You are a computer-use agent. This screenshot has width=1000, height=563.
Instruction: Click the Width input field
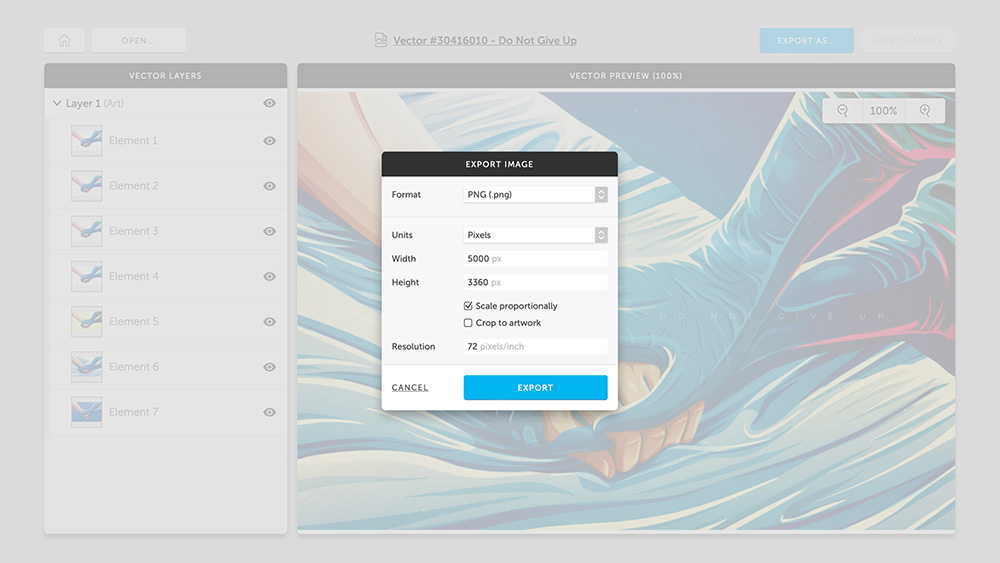(535, 259)
